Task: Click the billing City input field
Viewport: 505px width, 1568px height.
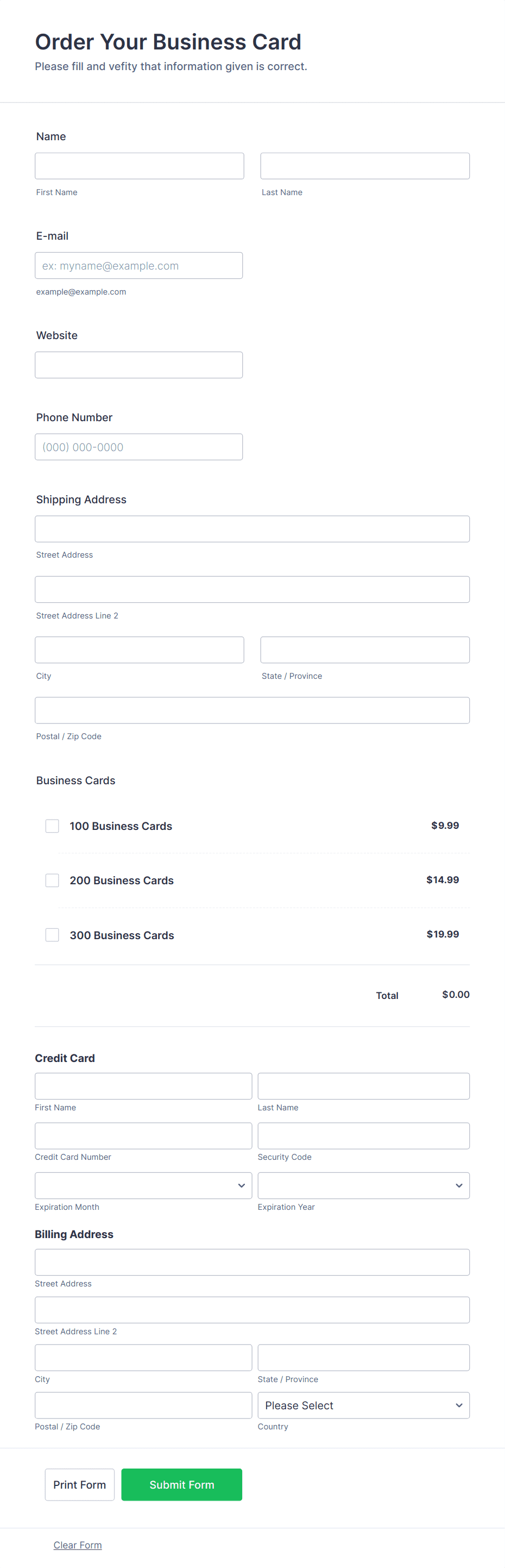Action: 143,1357
